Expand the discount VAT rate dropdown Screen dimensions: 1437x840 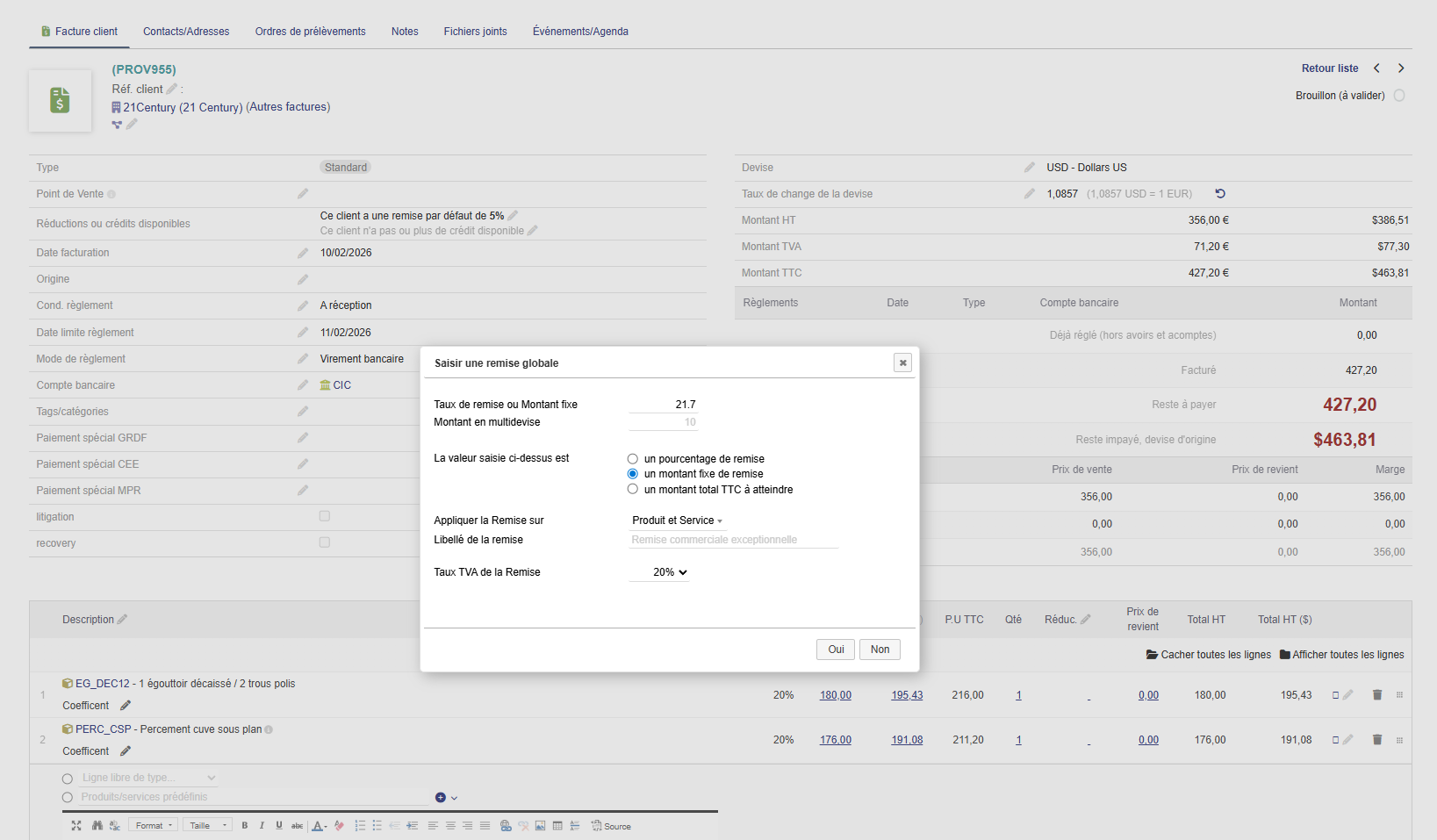coord(670,572)
